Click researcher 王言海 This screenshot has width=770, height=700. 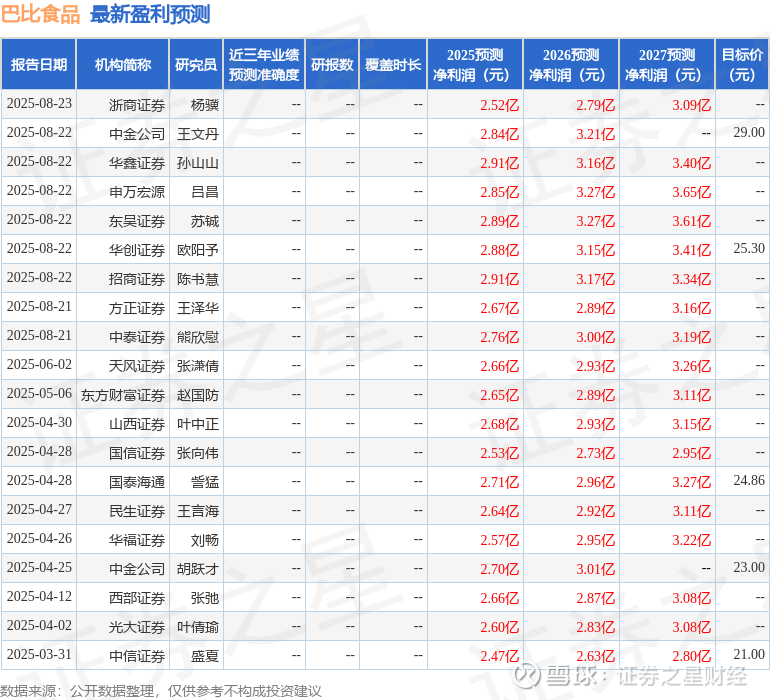tap(198, 510)
